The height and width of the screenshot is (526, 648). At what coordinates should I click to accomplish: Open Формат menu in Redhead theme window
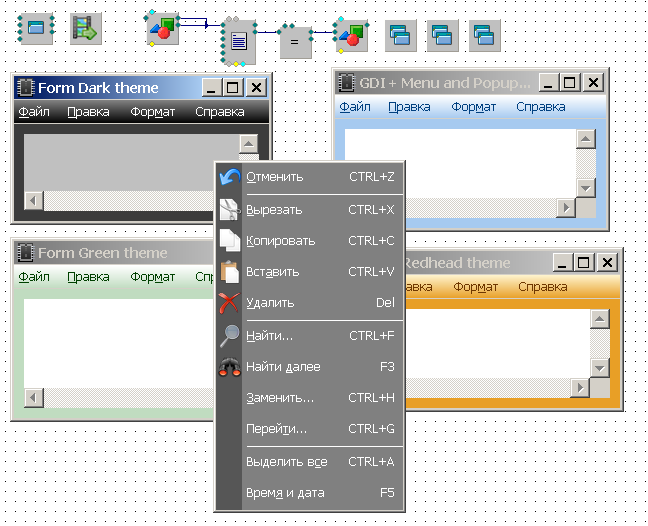[x=475, y=287]
